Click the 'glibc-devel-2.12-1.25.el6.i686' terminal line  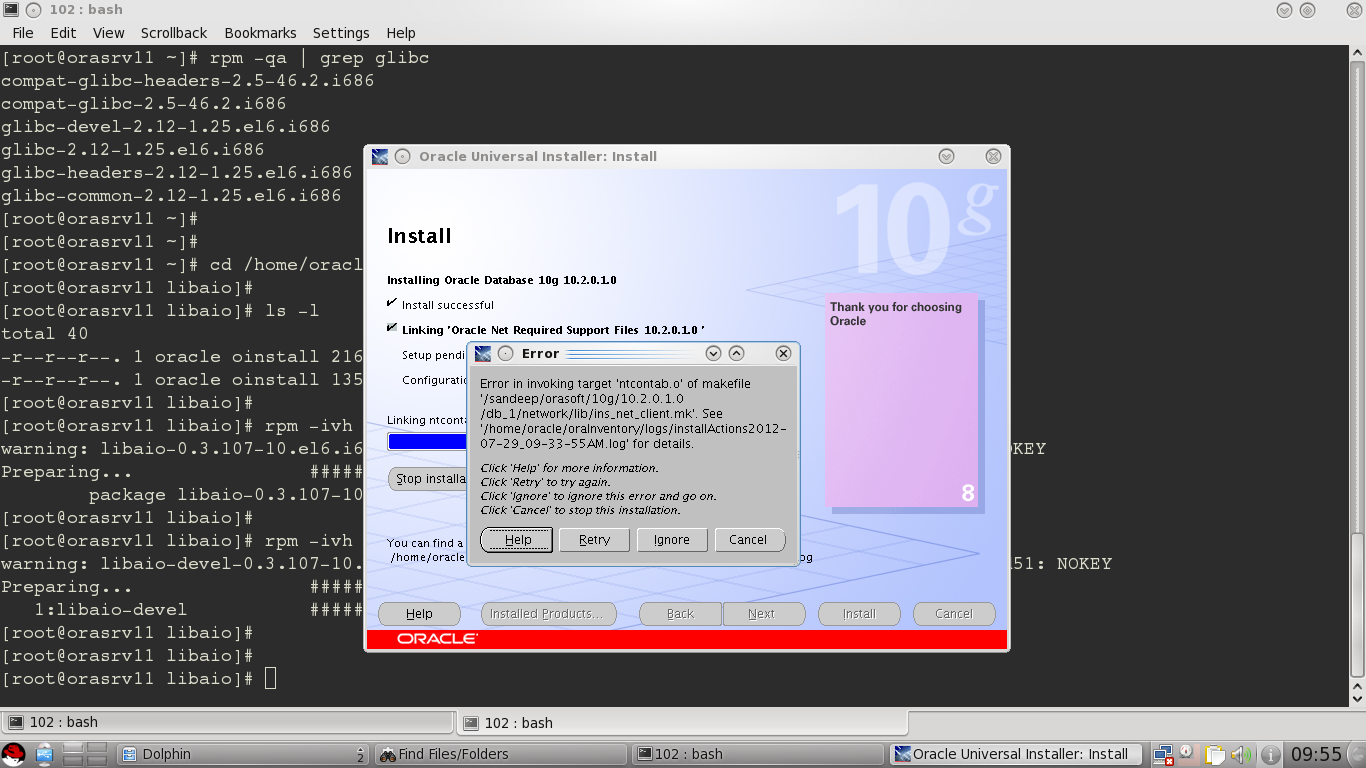pos(165,127)
